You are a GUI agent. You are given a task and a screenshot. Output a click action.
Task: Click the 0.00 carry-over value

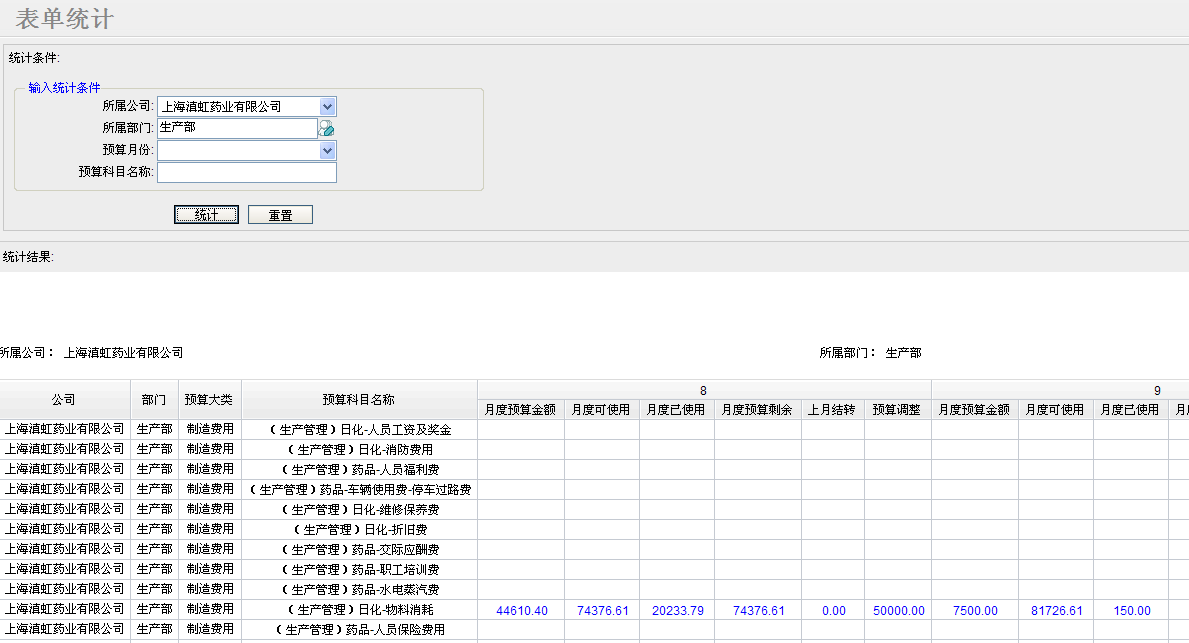click(x=833, y=610)
